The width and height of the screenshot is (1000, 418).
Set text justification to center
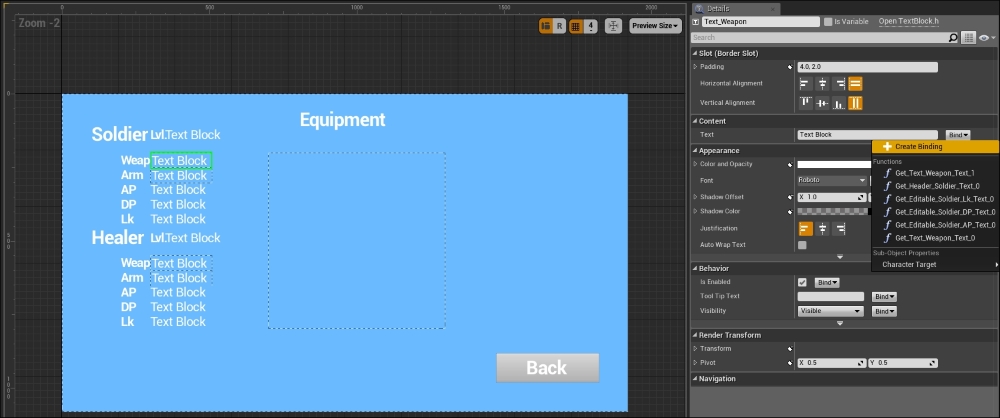coord(822,228)
